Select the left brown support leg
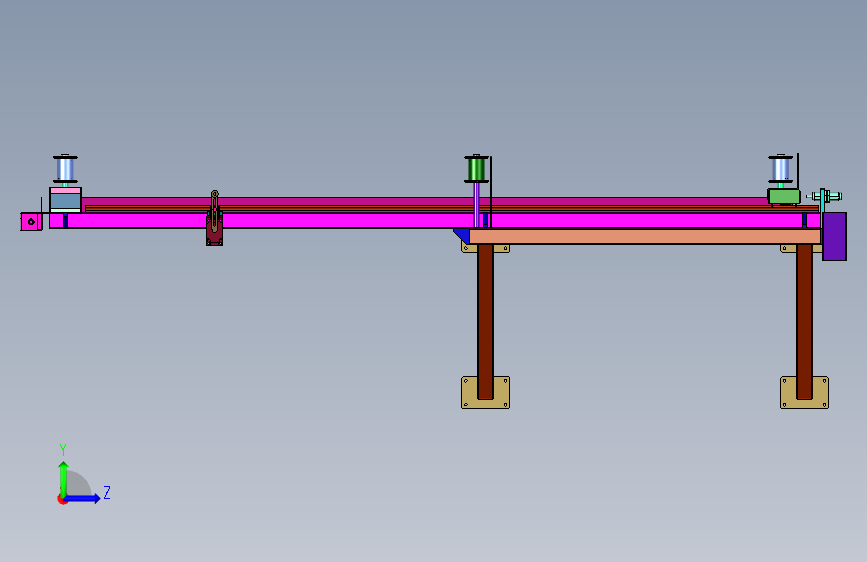This screenshot has width=867, height=562. 485,321
